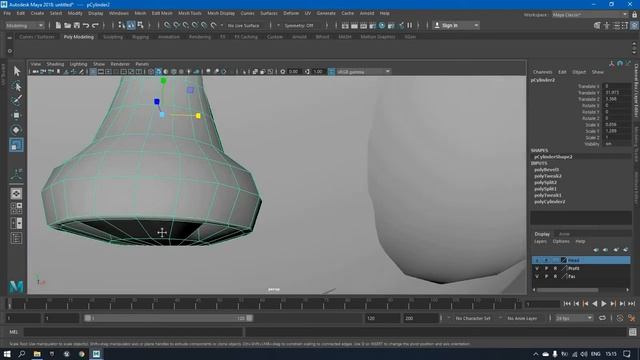The height and width of the screenshot is (360, 640).
Task: Toggle loop playback button
Action: (x=602, y=318)
